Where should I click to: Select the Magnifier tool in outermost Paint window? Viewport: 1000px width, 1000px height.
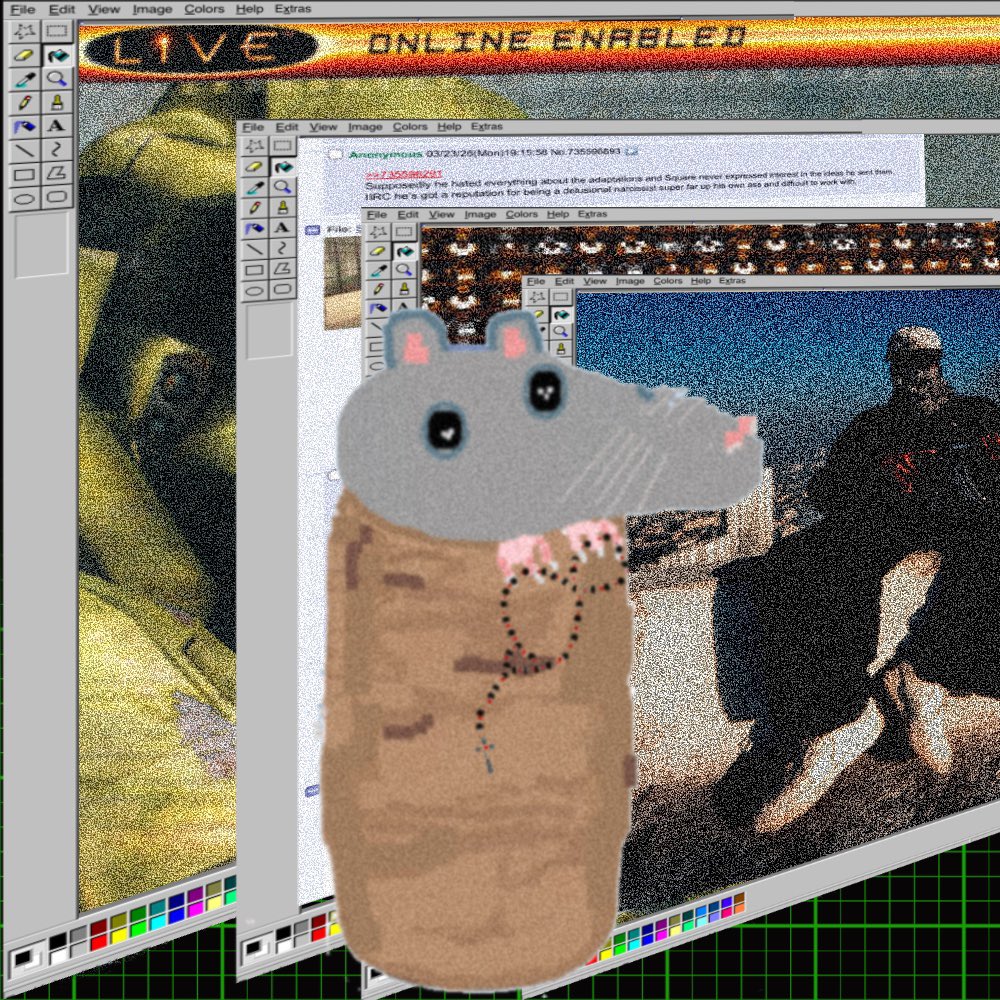tap(57, 79)
